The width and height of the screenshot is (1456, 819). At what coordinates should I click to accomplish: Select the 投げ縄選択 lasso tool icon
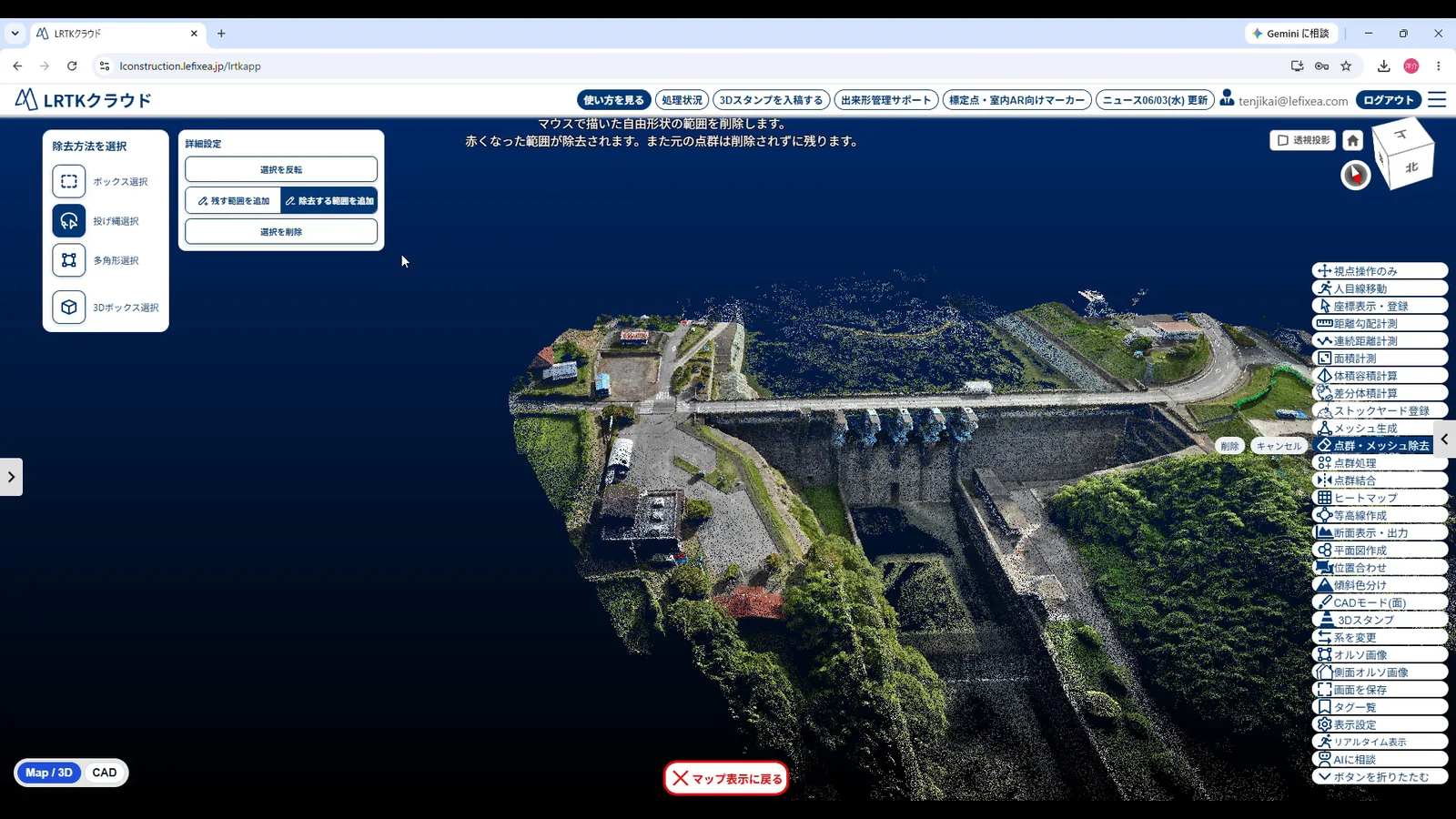click(x=69, y=220)
